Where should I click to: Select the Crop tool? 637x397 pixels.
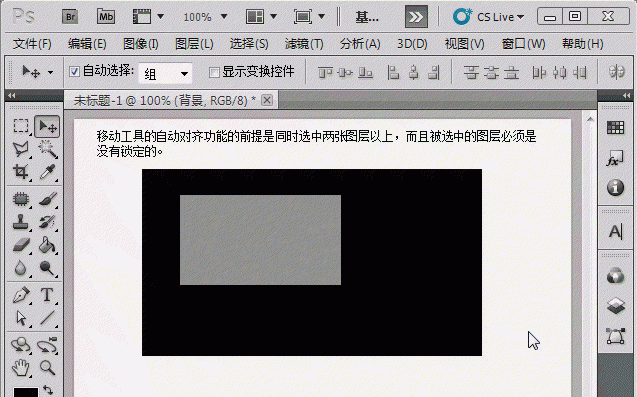pyautogui.click(x=21, y=172)
